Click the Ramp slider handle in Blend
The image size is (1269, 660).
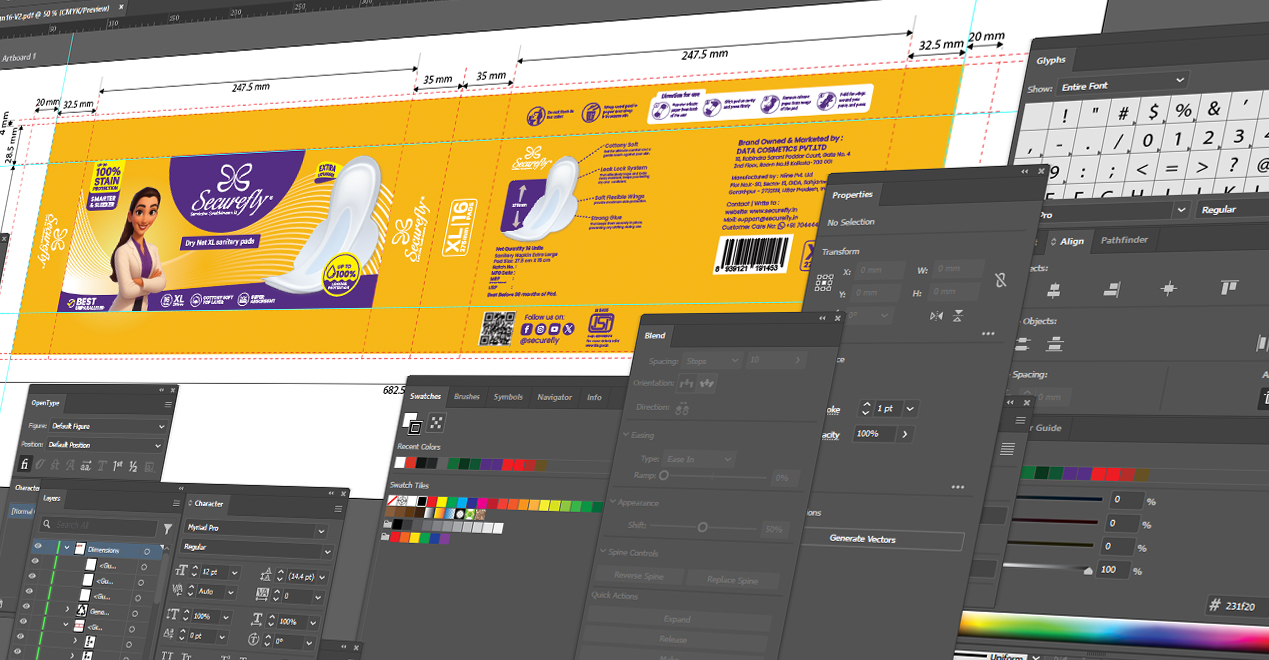663,475
